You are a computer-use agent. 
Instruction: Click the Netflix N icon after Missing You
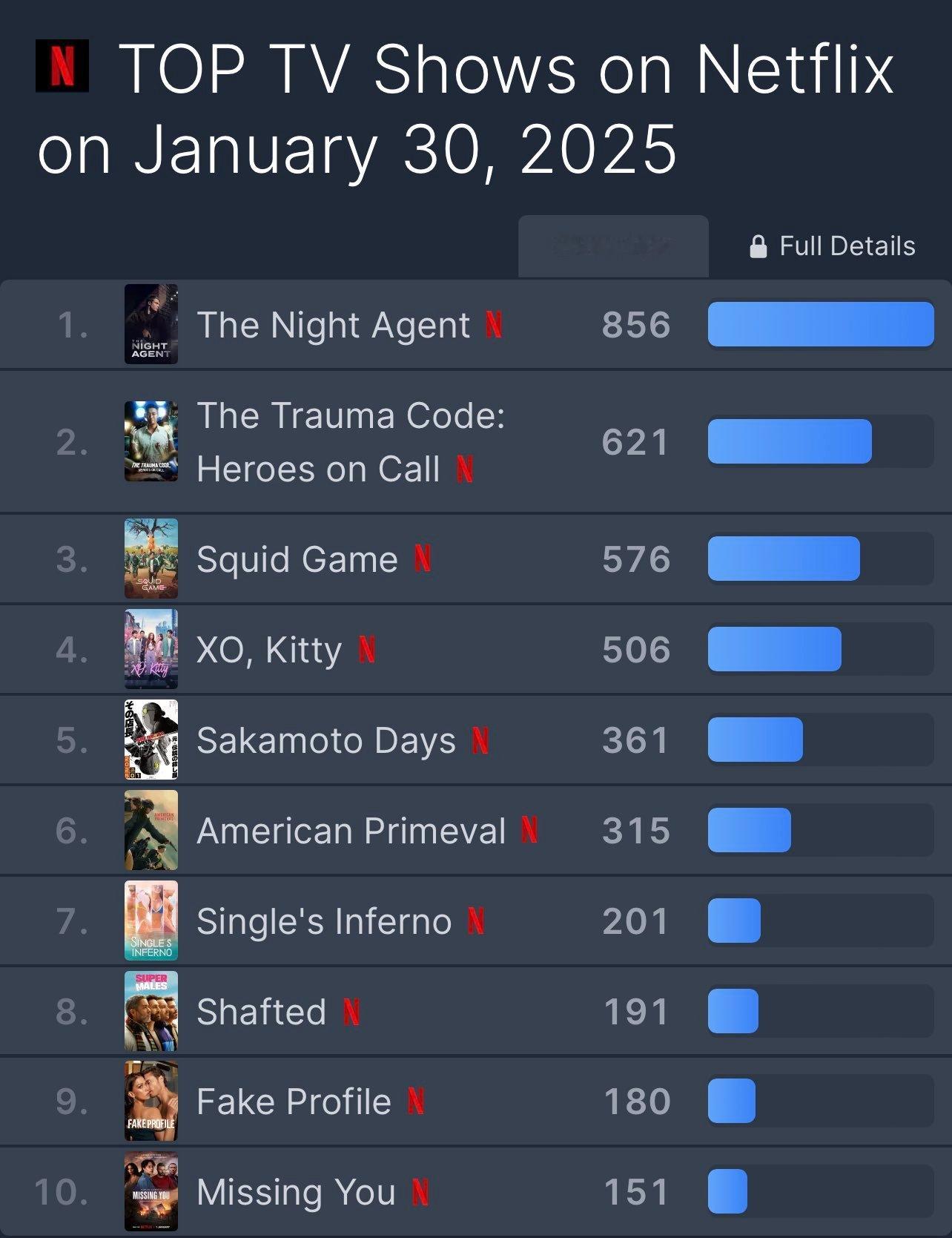pos(420,1192)
